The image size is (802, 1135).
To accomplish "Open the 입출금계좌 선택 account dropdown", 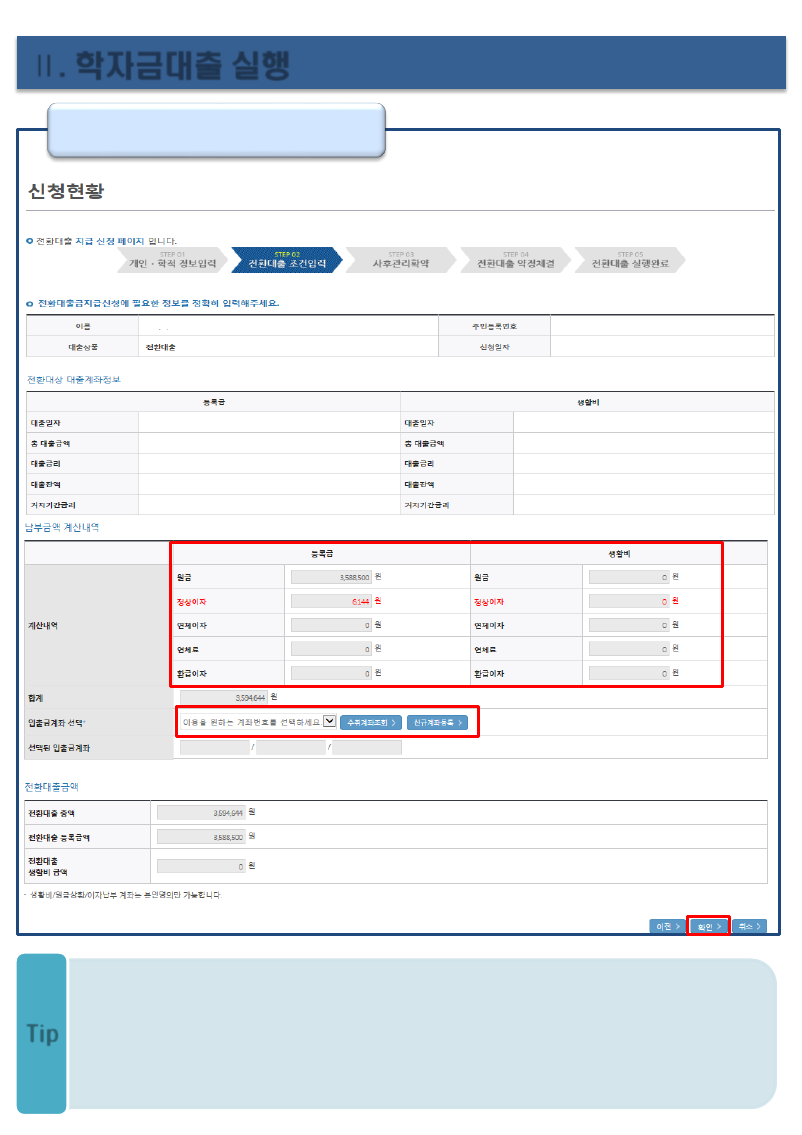I will click(x=329, y=721).
